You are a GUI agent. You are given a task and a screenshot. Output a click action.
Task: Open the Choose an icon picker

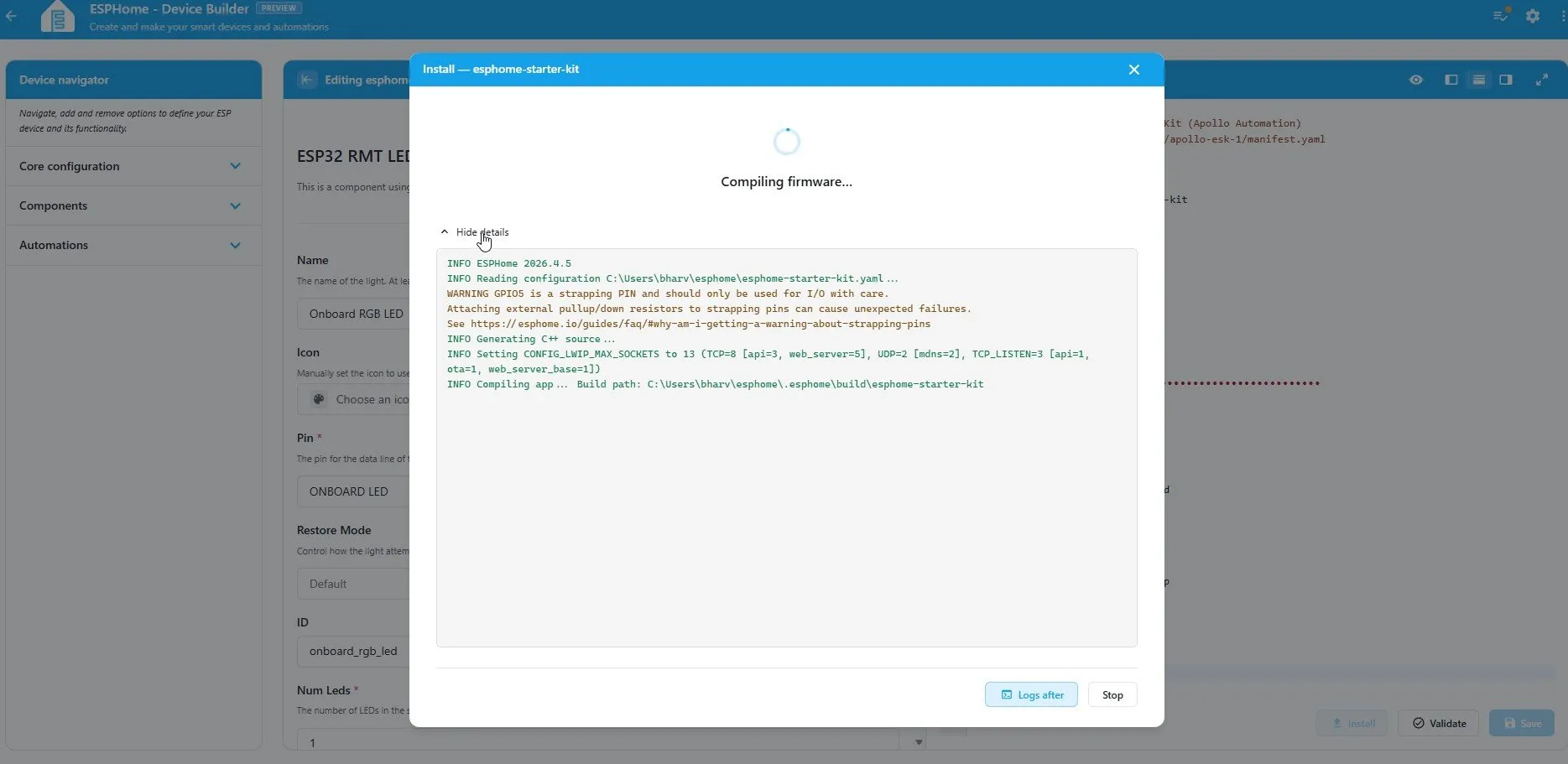pyautogui.click(x=354, y=399)
